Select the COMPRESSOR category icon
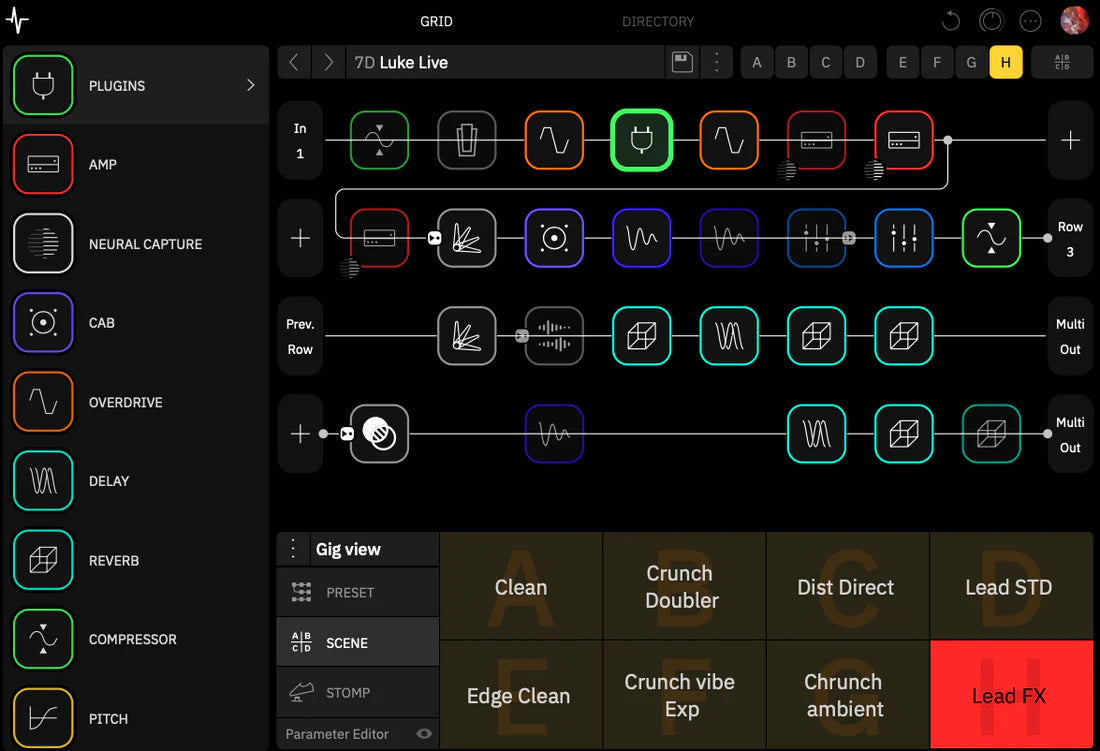 click(43, 639)
